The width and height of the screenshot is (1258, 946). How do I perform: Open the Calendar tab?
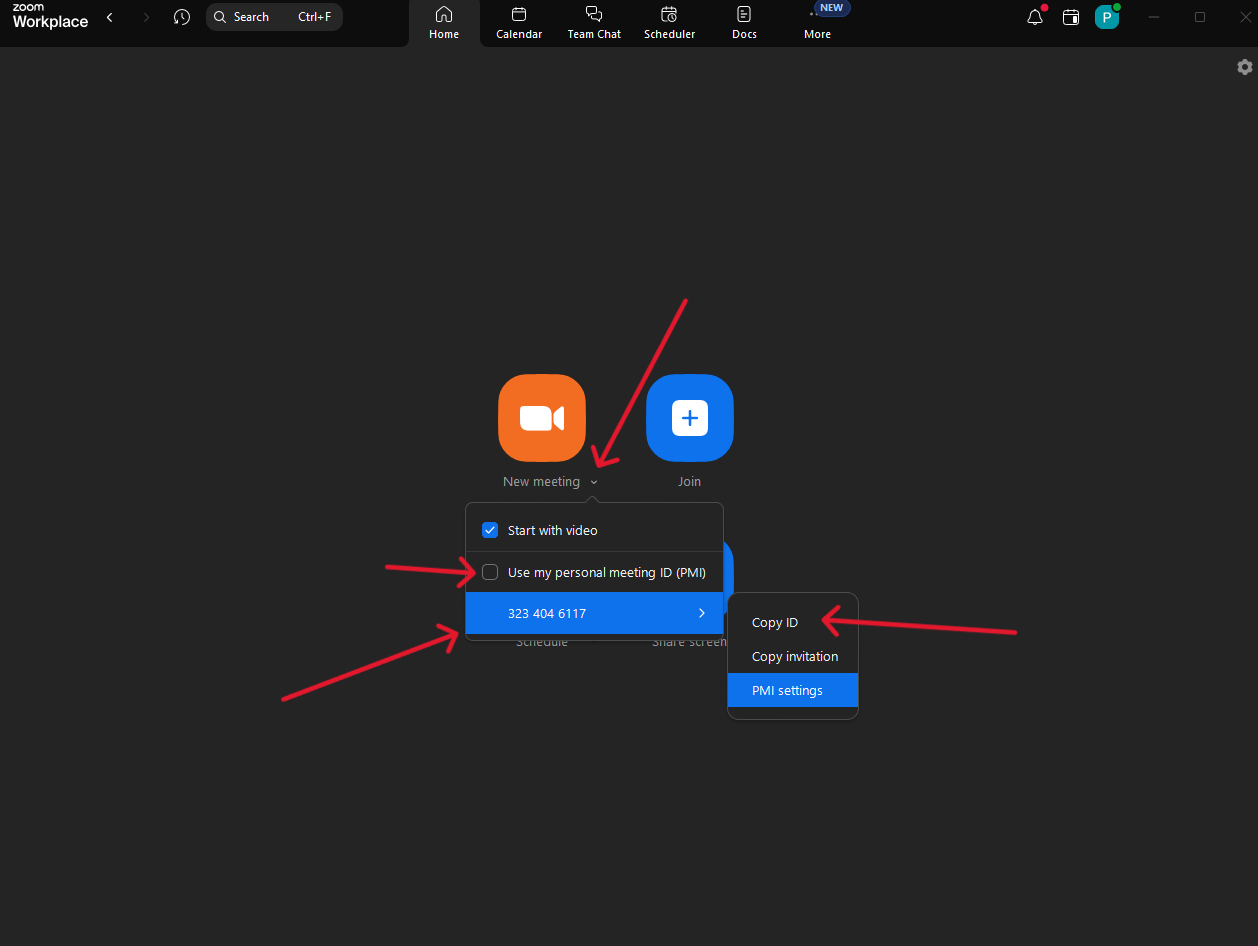point(519,23)
